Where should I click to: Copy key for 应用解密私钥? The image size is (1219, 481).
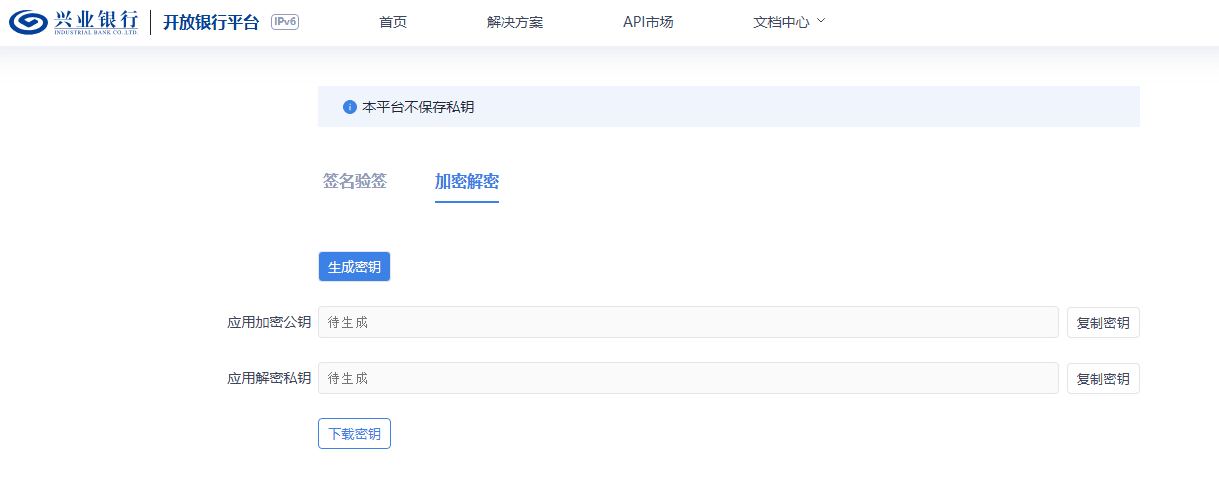tap(1103, 379)
